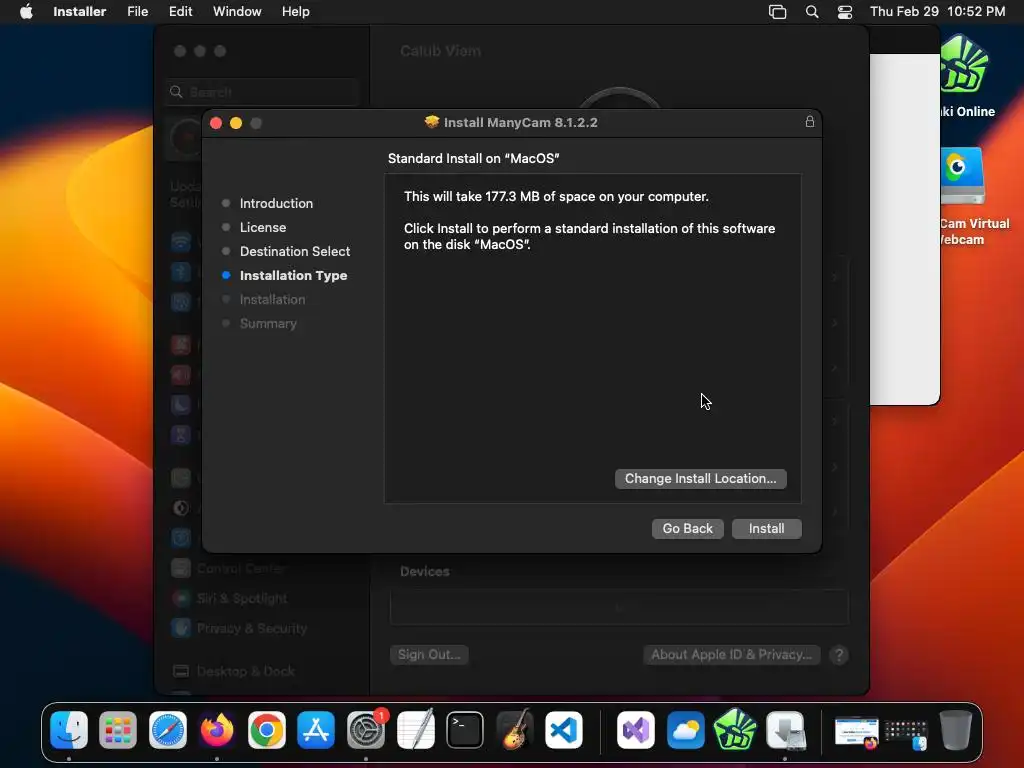Viewport: 1024px width, 768px height.
Task: Select the License step
Action: [263, 227]
